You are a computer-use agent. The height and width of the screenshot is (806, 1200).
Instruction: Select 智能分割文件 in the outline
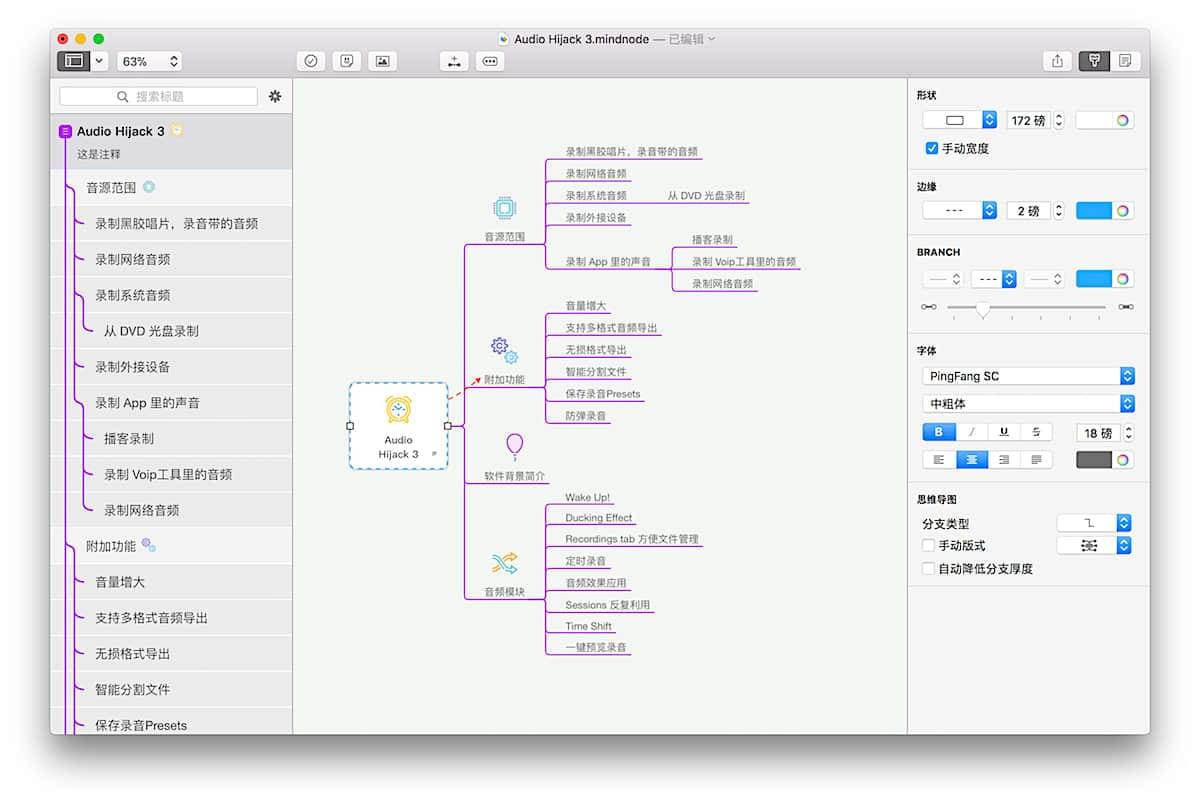133,689
